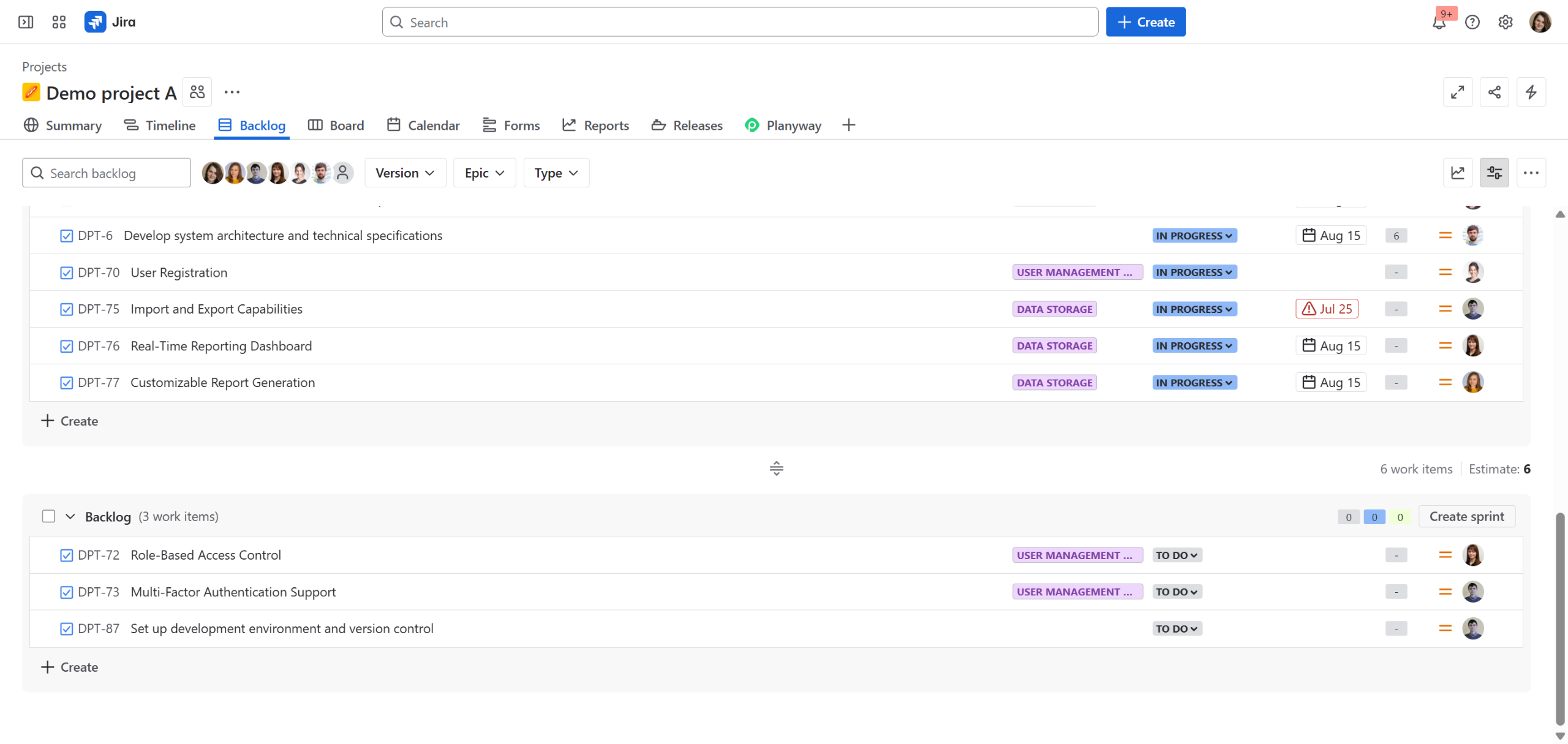
Task: Click DPT-87 work item type checkbox icon
Action: tap(67, 629)
